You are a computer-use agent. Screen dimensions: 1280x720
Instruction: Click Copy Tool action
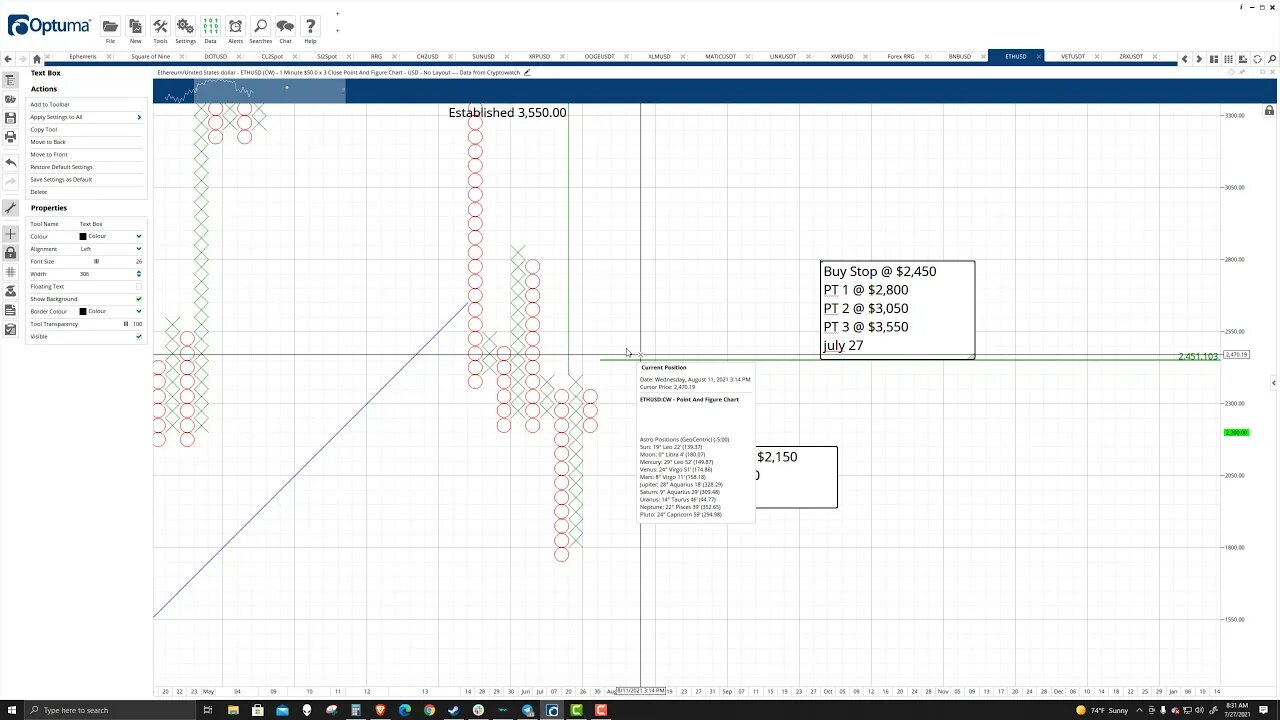[44, 129]
